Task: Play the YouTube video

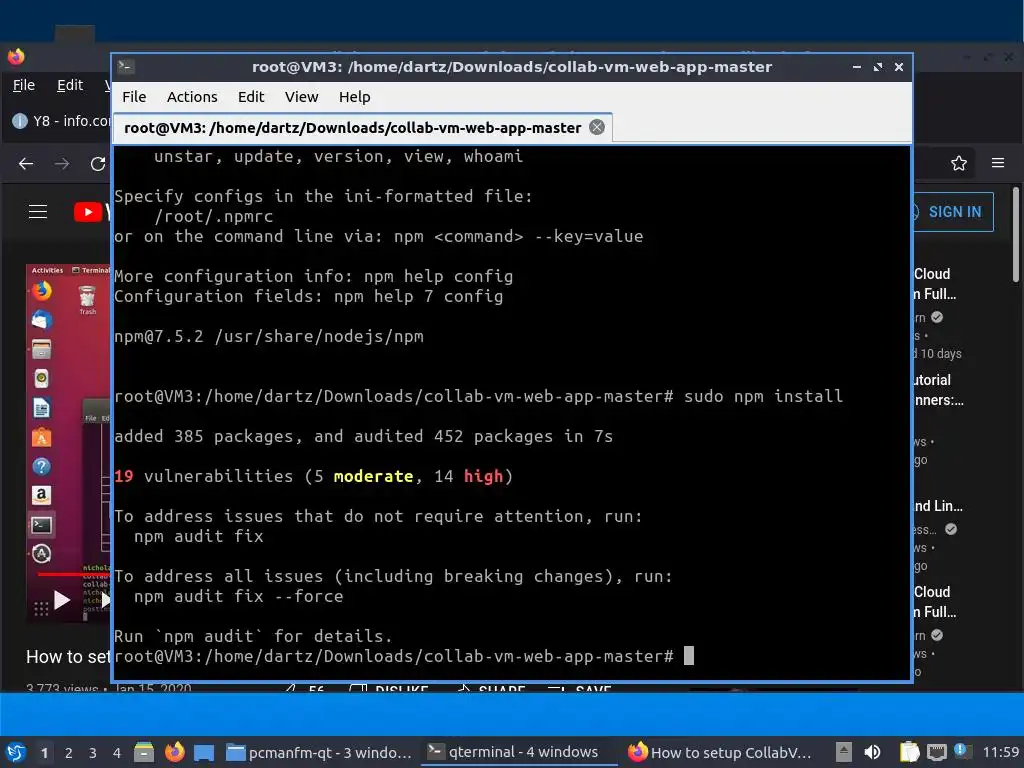Action: click(62, 600)
